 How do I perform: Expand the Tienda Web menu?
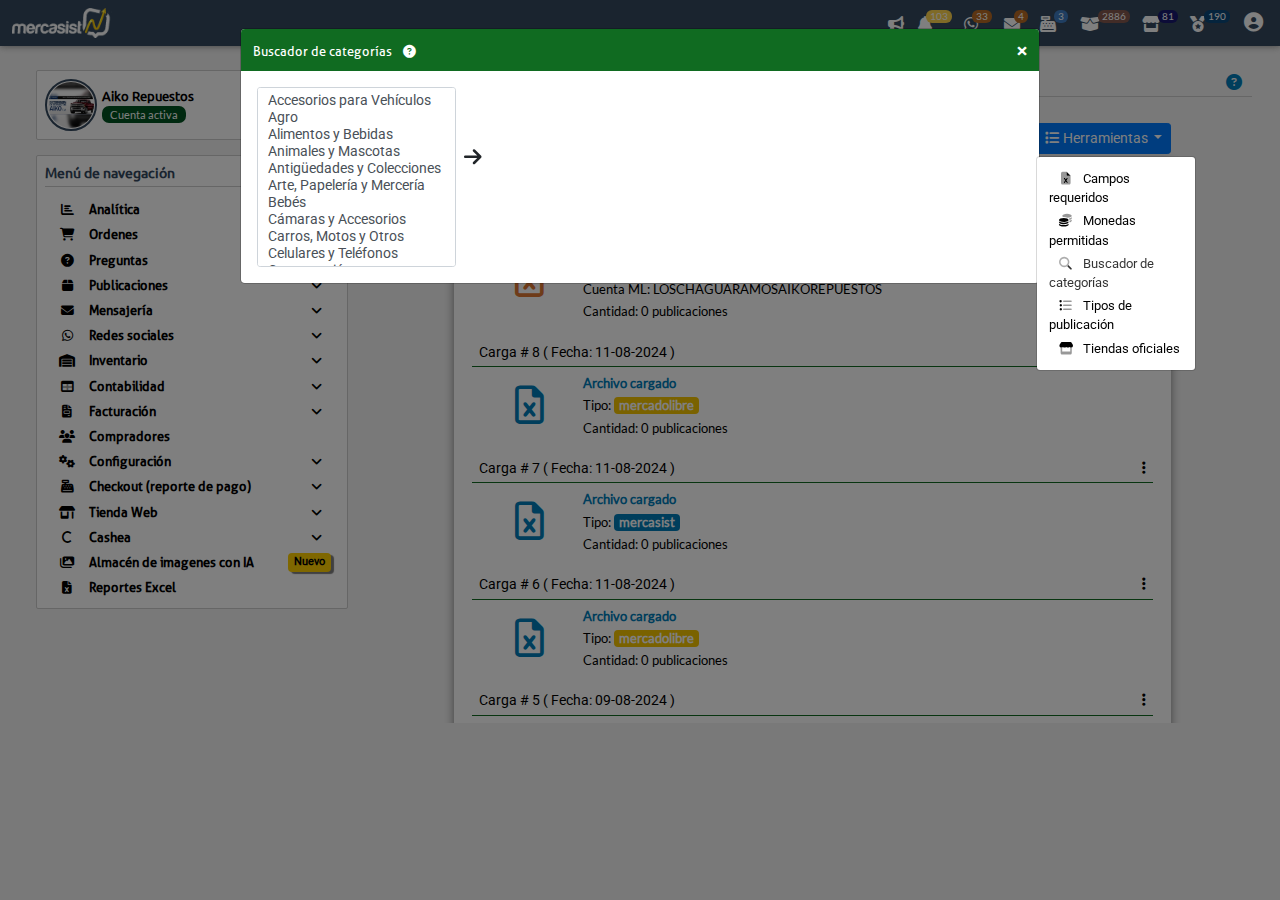[316, 512]
